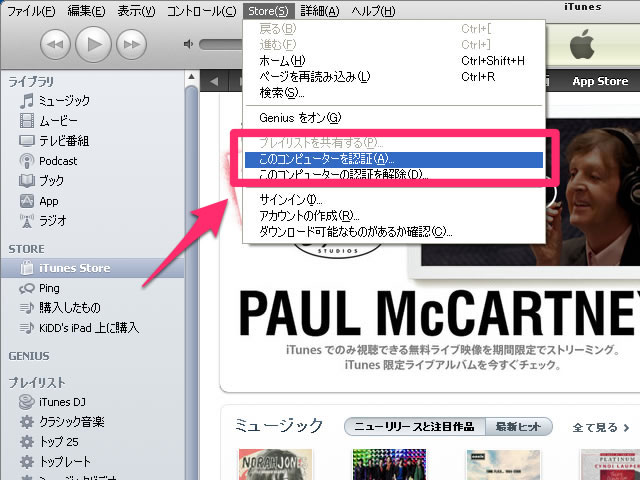Choose アカウントの作成(R)... menu entry
The height and width of the screenshot is (480, 640).
tap(394, 216)
